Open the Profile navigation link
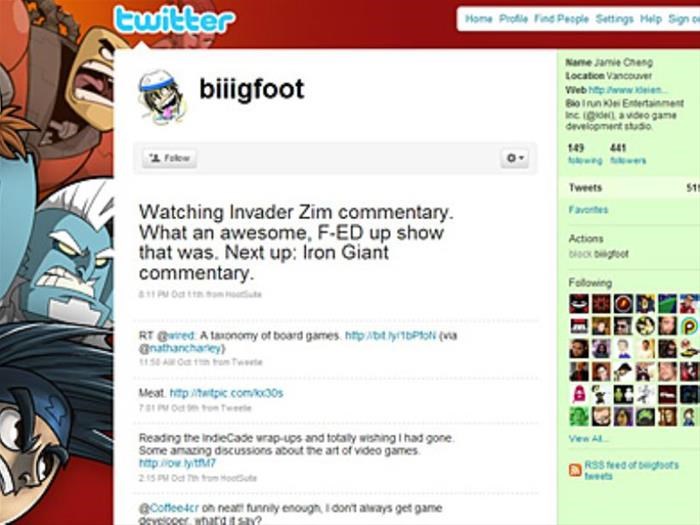700x525 pixels. pyautogui.click(x=513, y=19)
